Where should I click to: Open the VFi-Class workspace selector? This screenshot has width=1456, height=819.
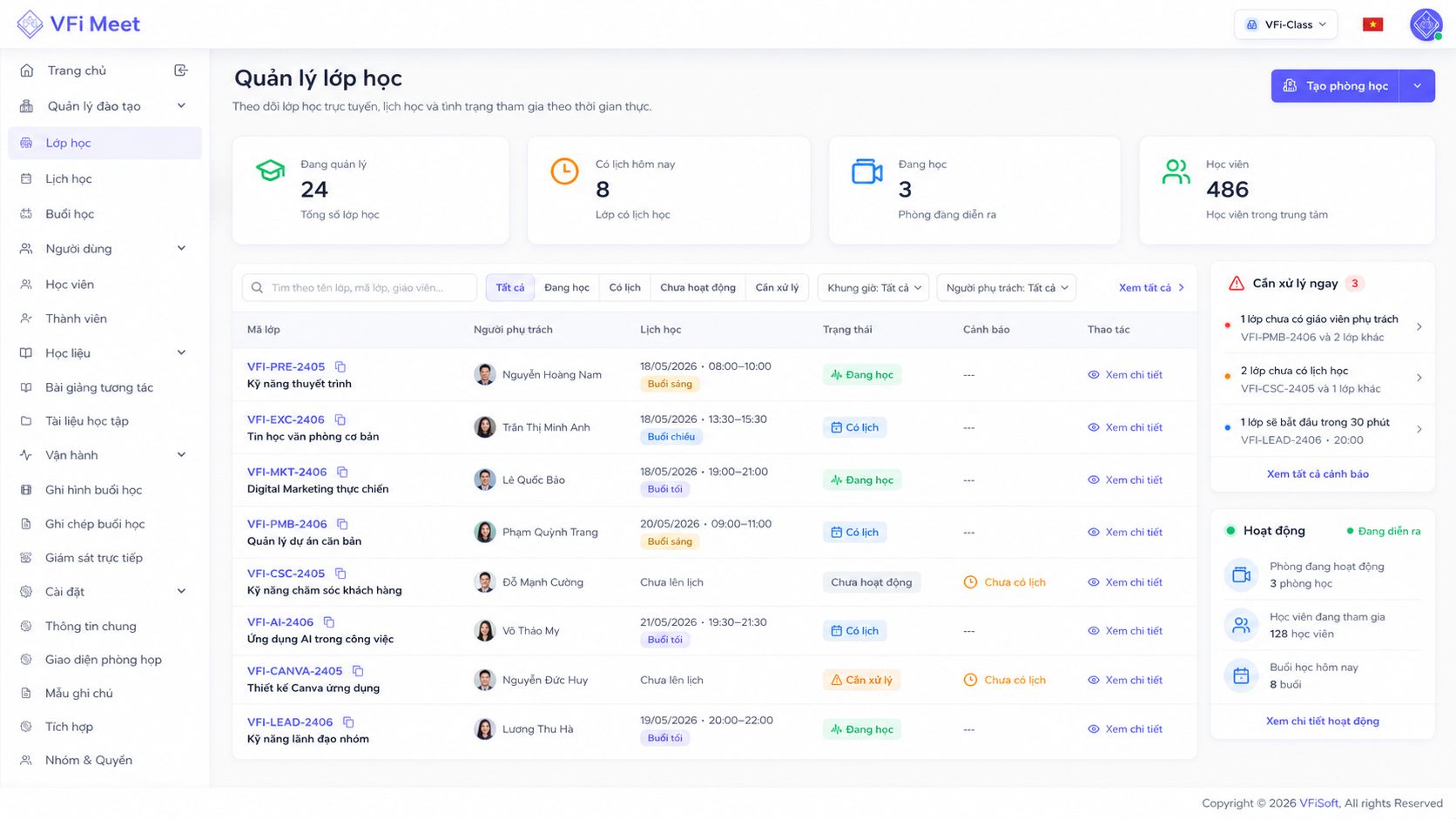1286,24
